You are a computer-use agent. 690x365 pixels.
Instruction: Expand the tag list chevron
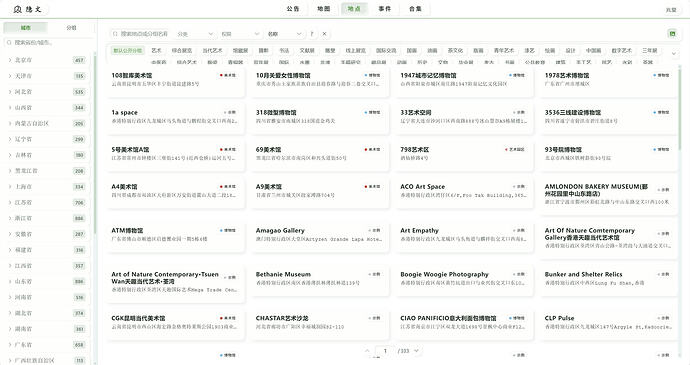point(674,54)
